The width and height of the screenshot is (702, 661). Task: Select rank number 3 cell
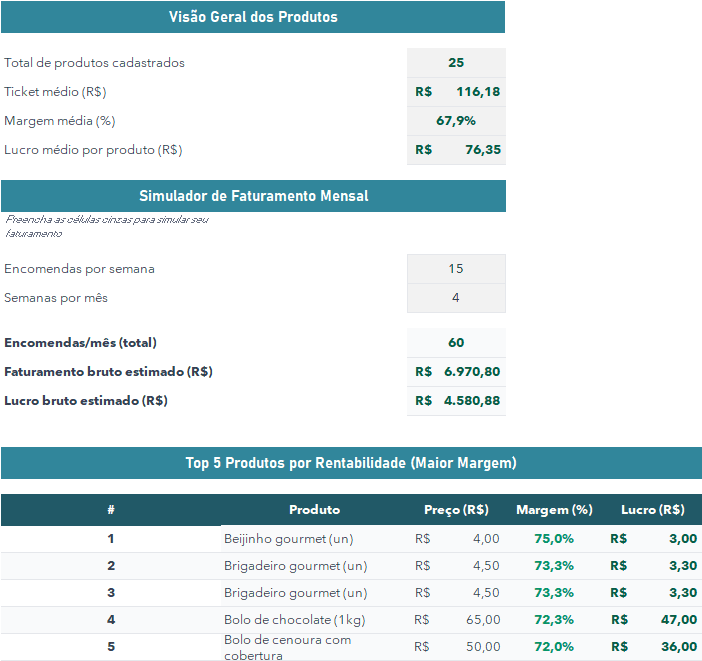[111, 593]
